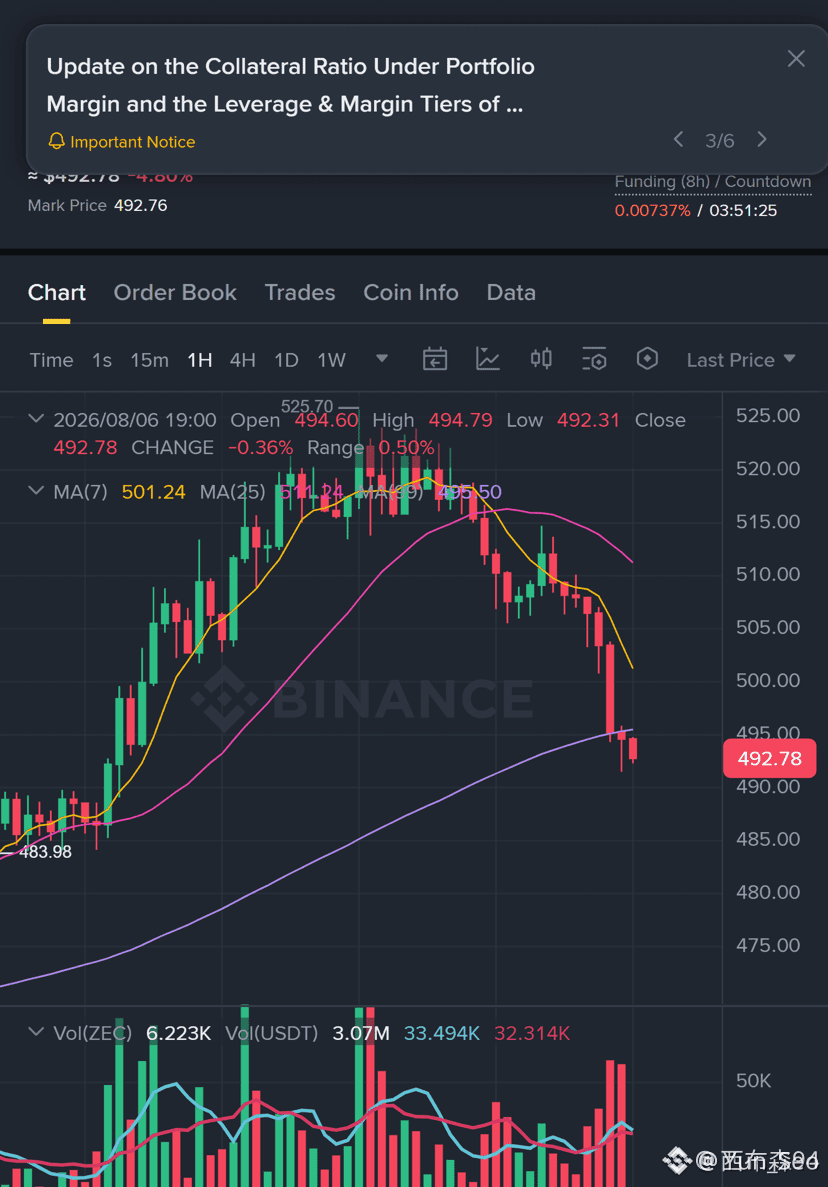The height and width of the screenshot is (1187, 828).
Task: Open the go-to-date calendar icon
Action: pyautogui.click(x=434, y=359)
